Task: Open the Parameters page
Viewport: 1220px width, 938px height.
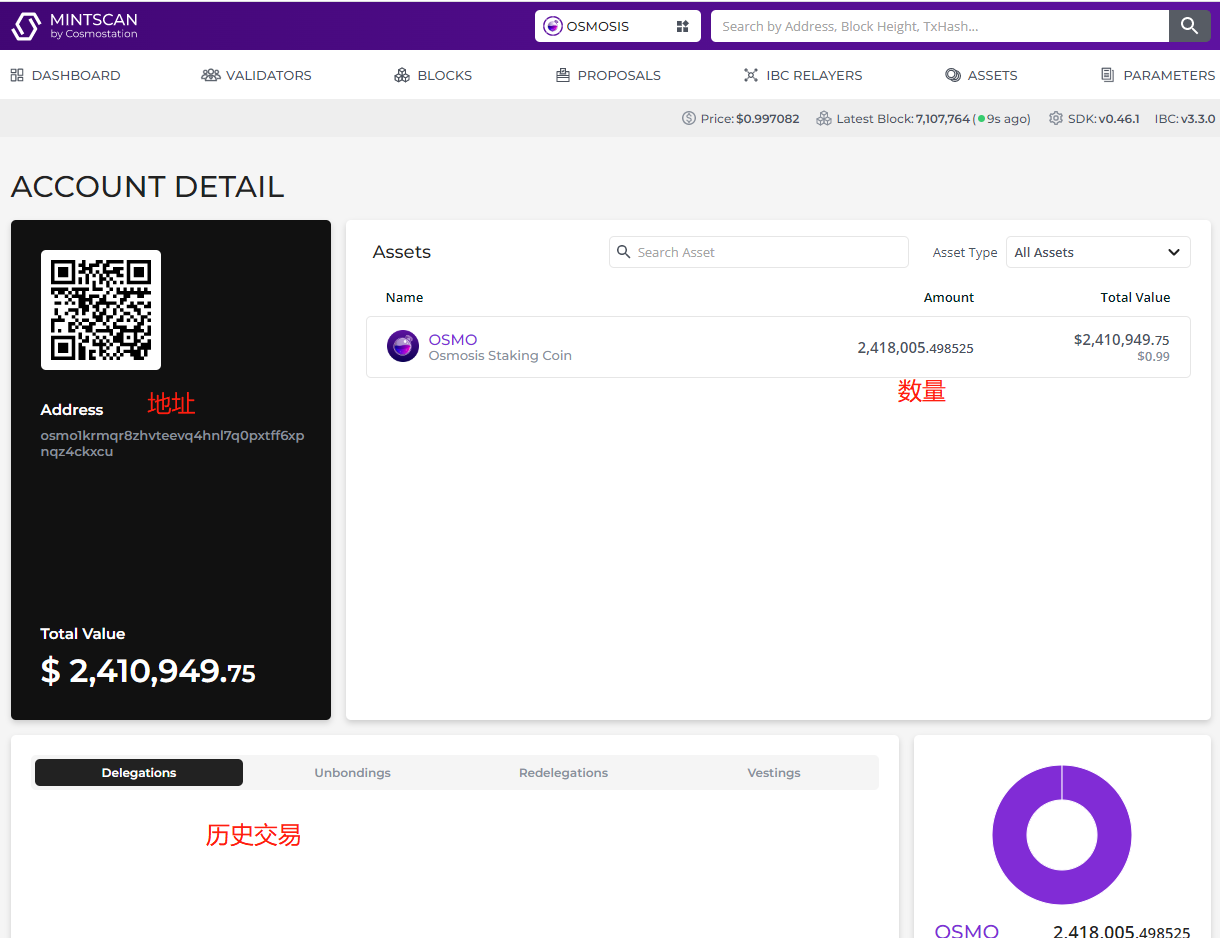Action: [x=1158, y=75]
